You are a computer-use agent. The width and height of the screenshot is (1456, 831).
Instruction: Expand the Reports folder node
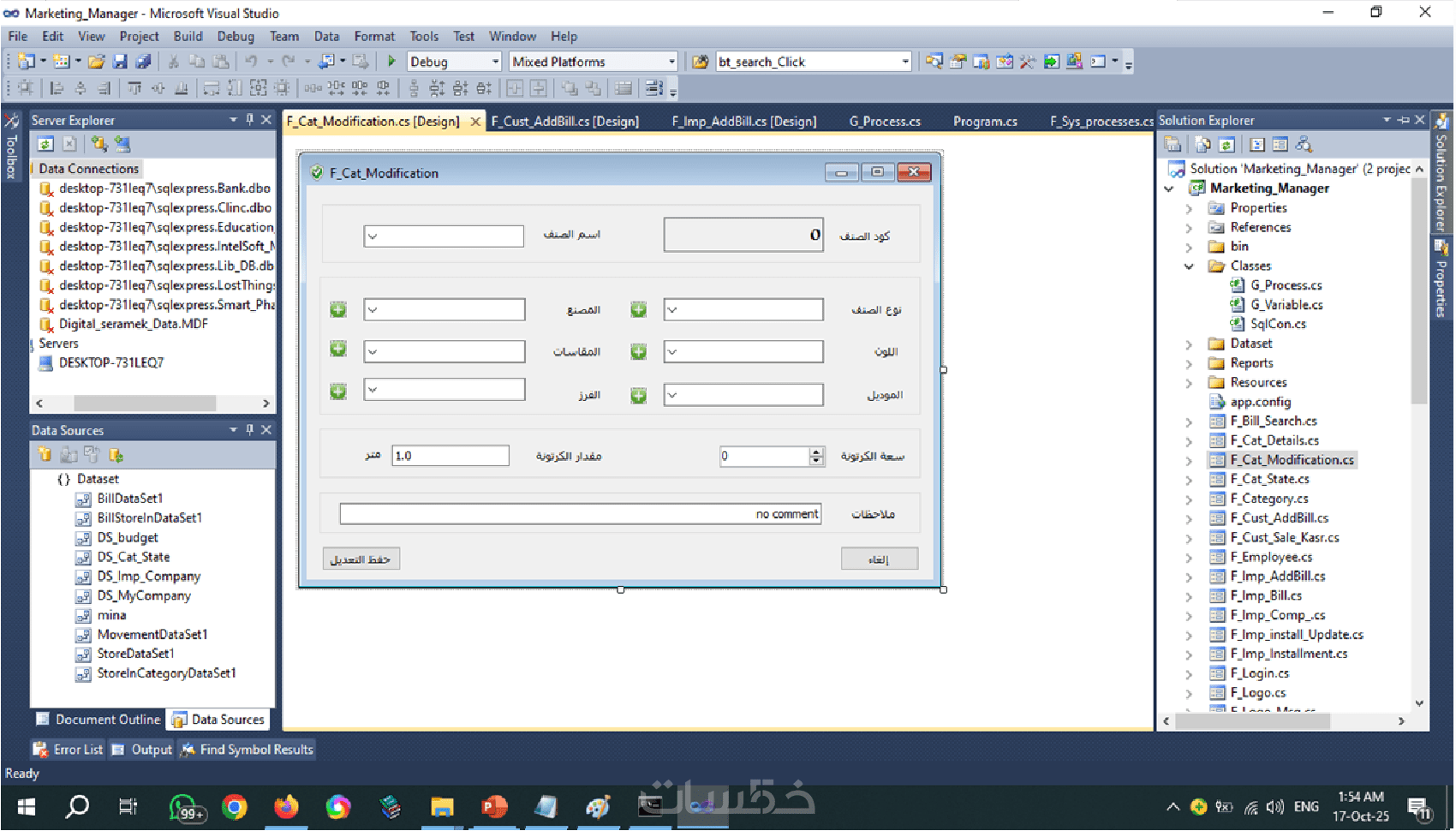click(x=1189, y=363)
